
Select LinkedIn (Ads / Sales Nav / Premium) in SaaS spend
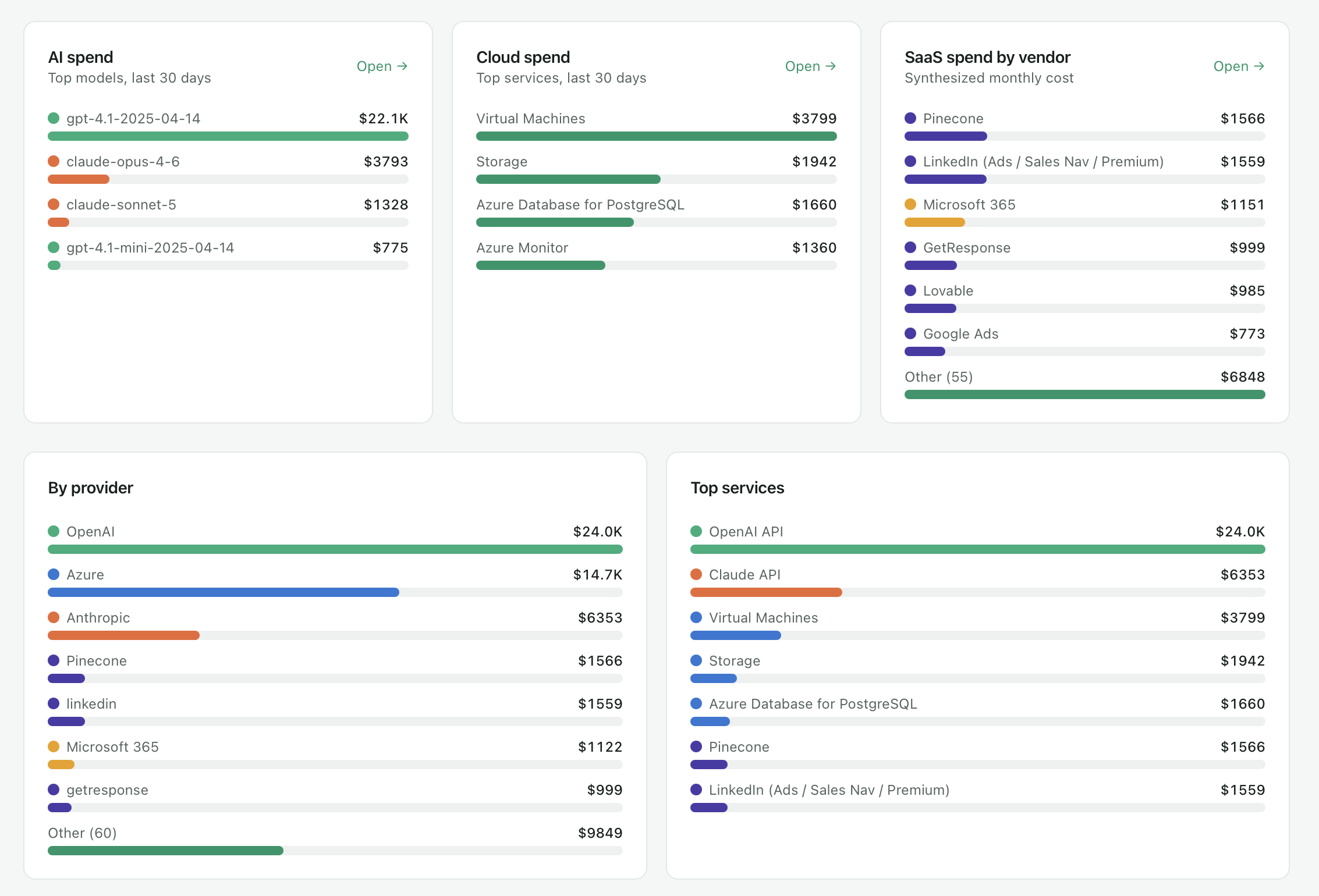[x=1043, y=162]
